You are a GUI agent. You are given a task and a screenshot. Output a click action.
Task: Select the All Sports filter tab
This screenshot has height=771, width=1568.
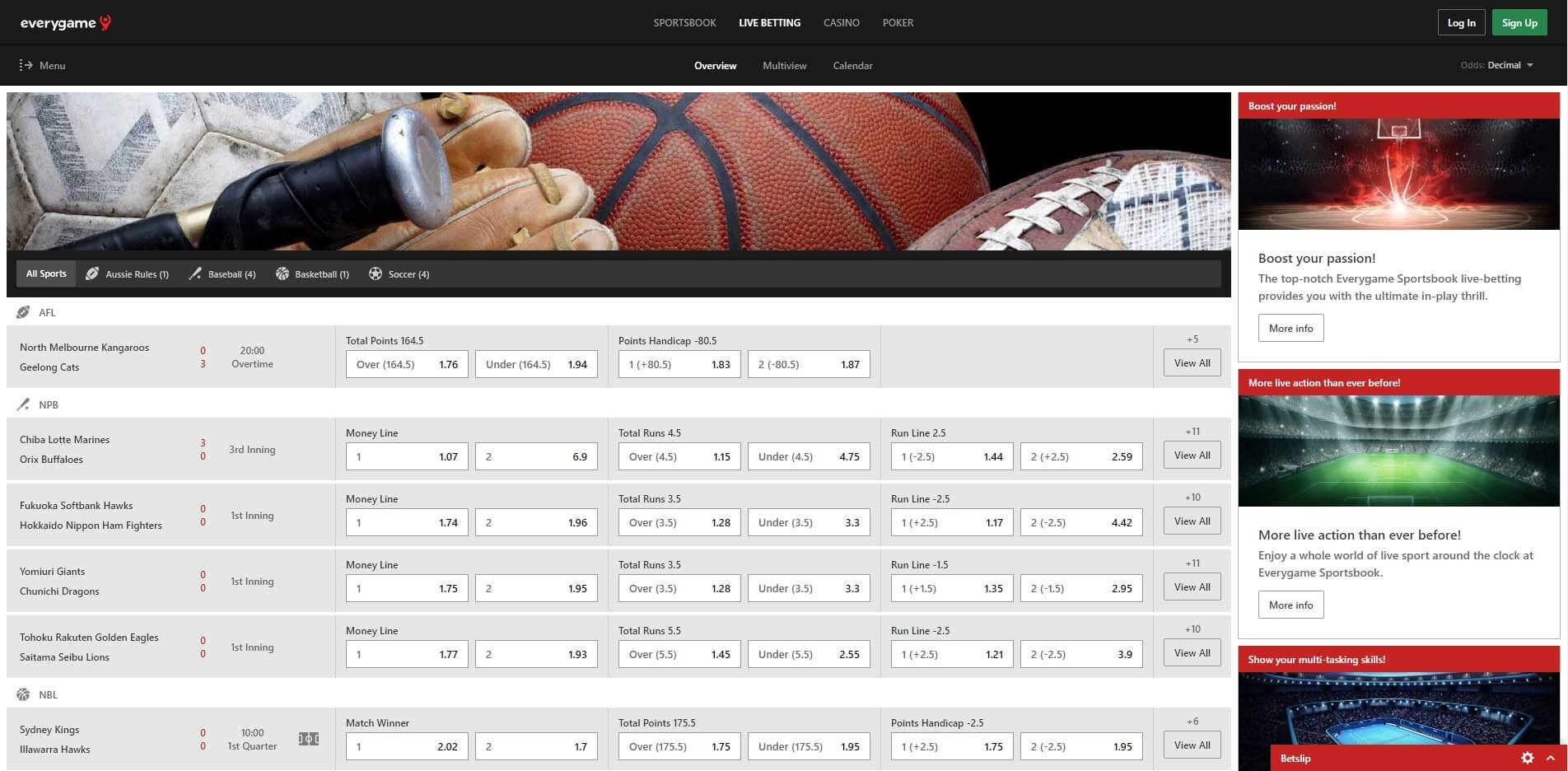(45, 273)
